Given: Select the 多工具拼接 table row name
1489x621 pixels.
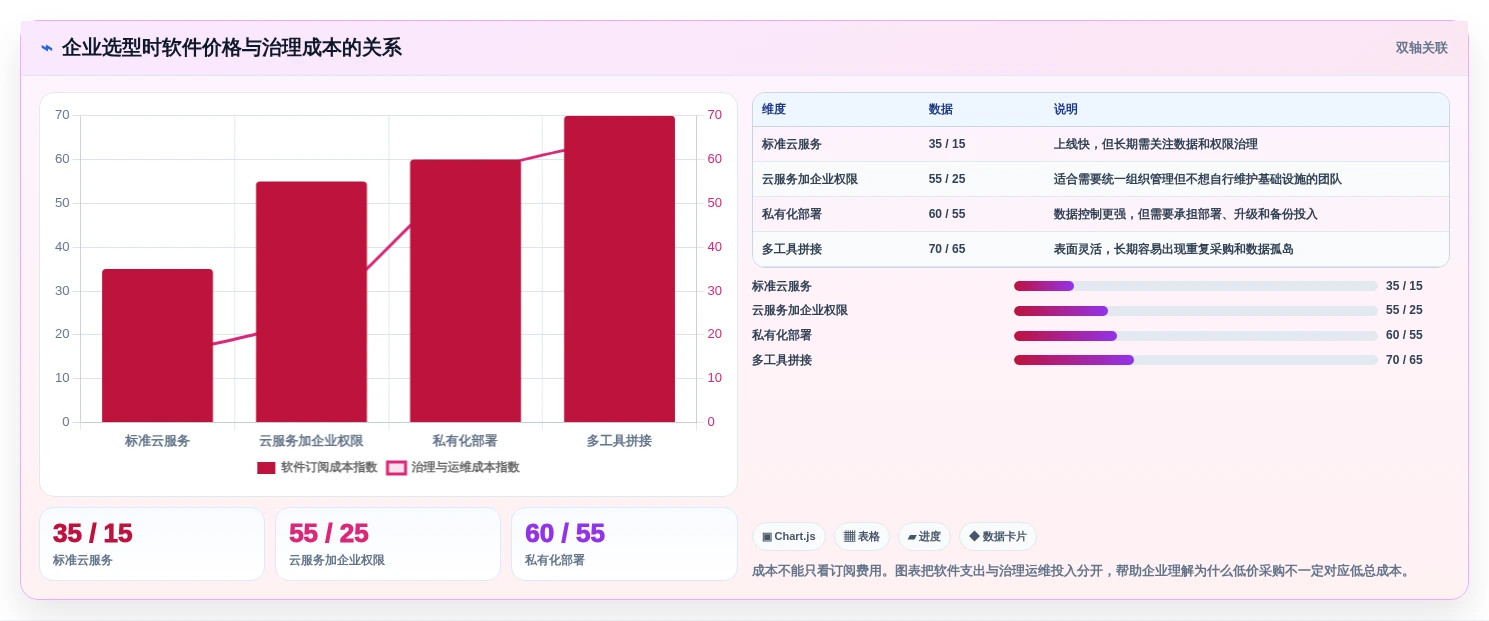Looking at the screenshot, I should [x=792, y=249].
